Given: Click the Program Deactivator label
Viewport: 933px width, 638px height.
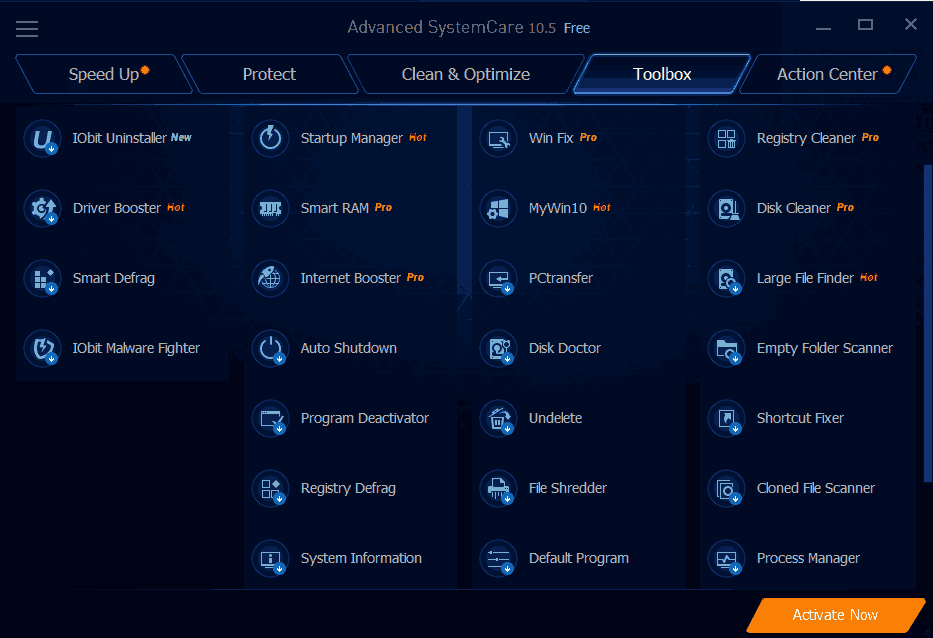Looking at the screenshot, I should coord(365,418).
